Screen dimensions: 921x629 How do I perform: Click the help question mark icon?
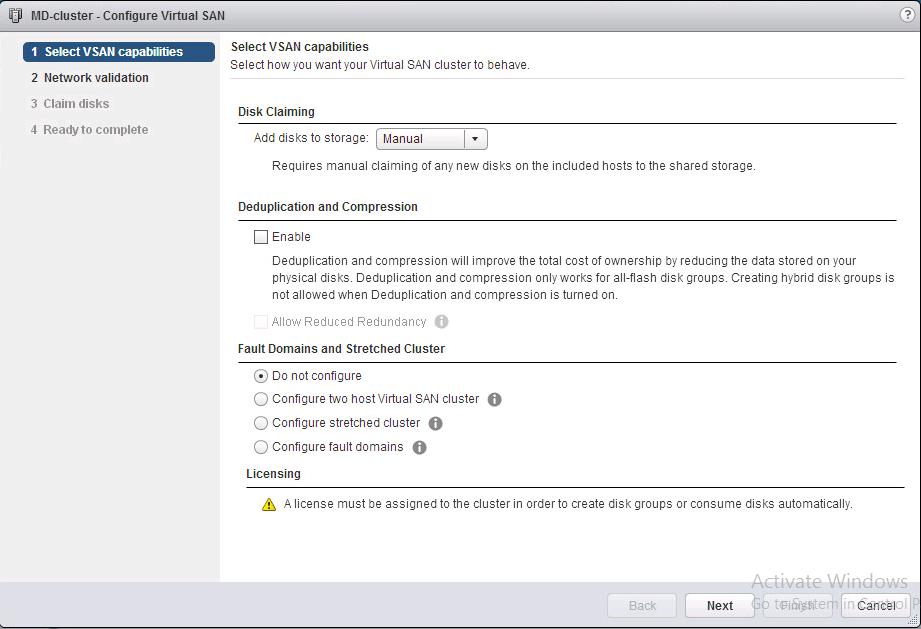[907, 15]
